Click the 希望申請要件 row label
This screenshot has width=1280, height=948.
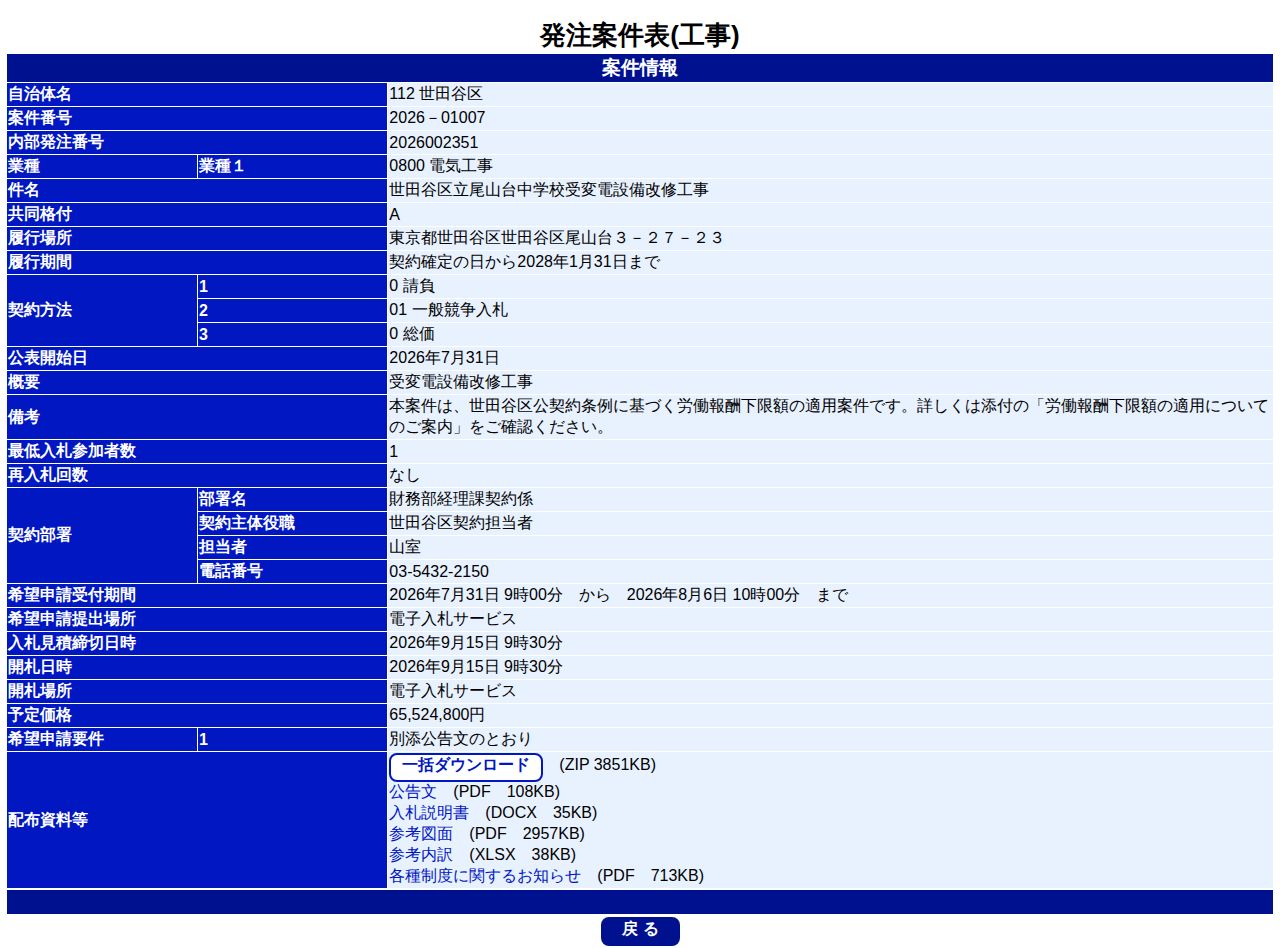[x=101, y=739]
